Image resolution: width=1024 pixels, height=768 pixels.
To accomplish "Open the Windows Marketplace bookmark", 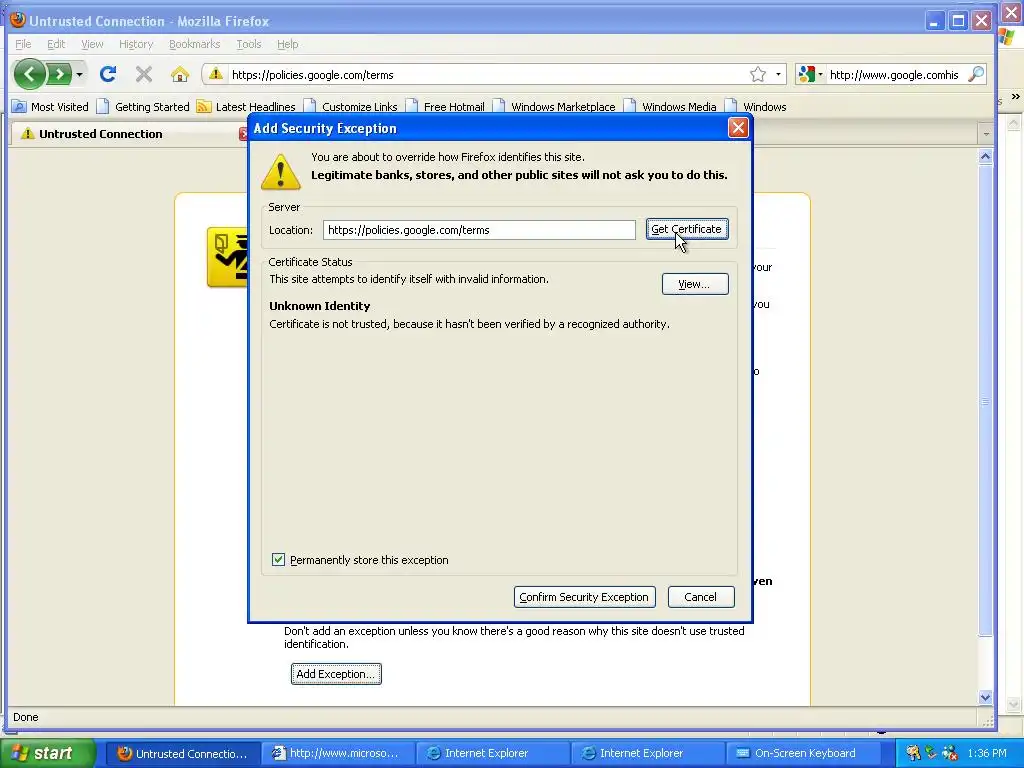I will coord(554,106).
